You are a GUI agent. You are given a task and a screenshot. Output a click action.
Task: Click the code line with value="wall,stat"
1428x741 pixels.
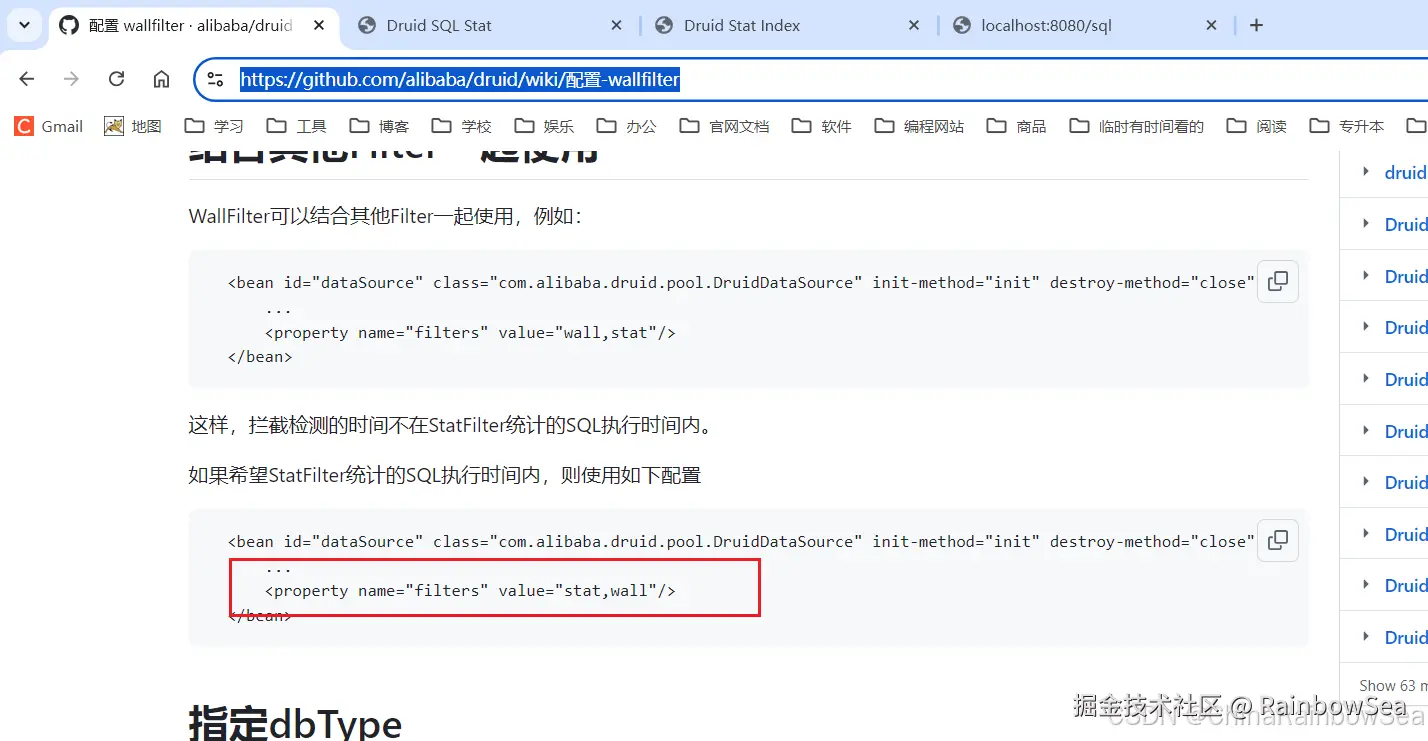coord(470,332)
